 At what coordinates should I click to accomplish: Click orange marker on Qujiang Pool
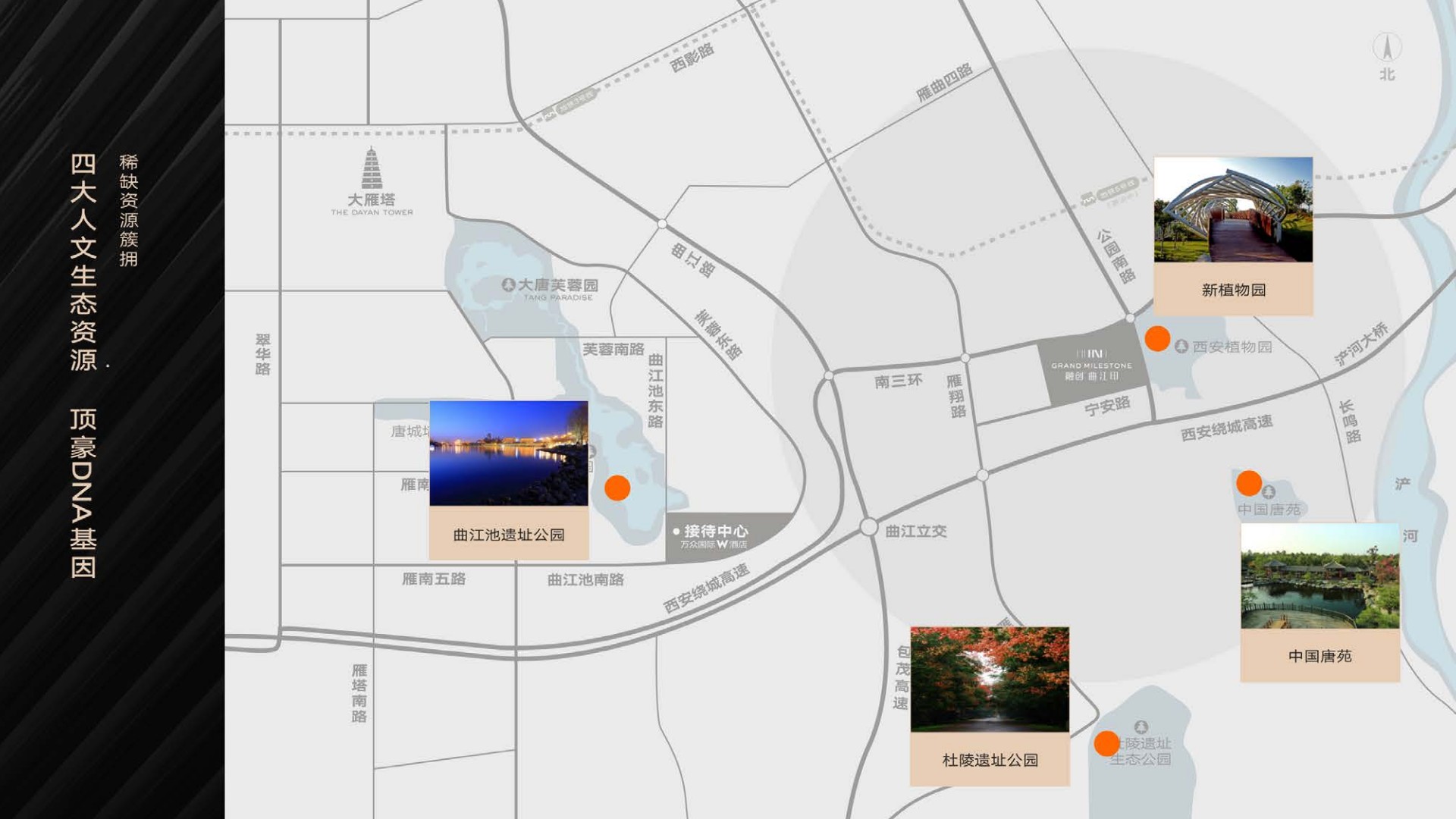click(x=617, y=488)
